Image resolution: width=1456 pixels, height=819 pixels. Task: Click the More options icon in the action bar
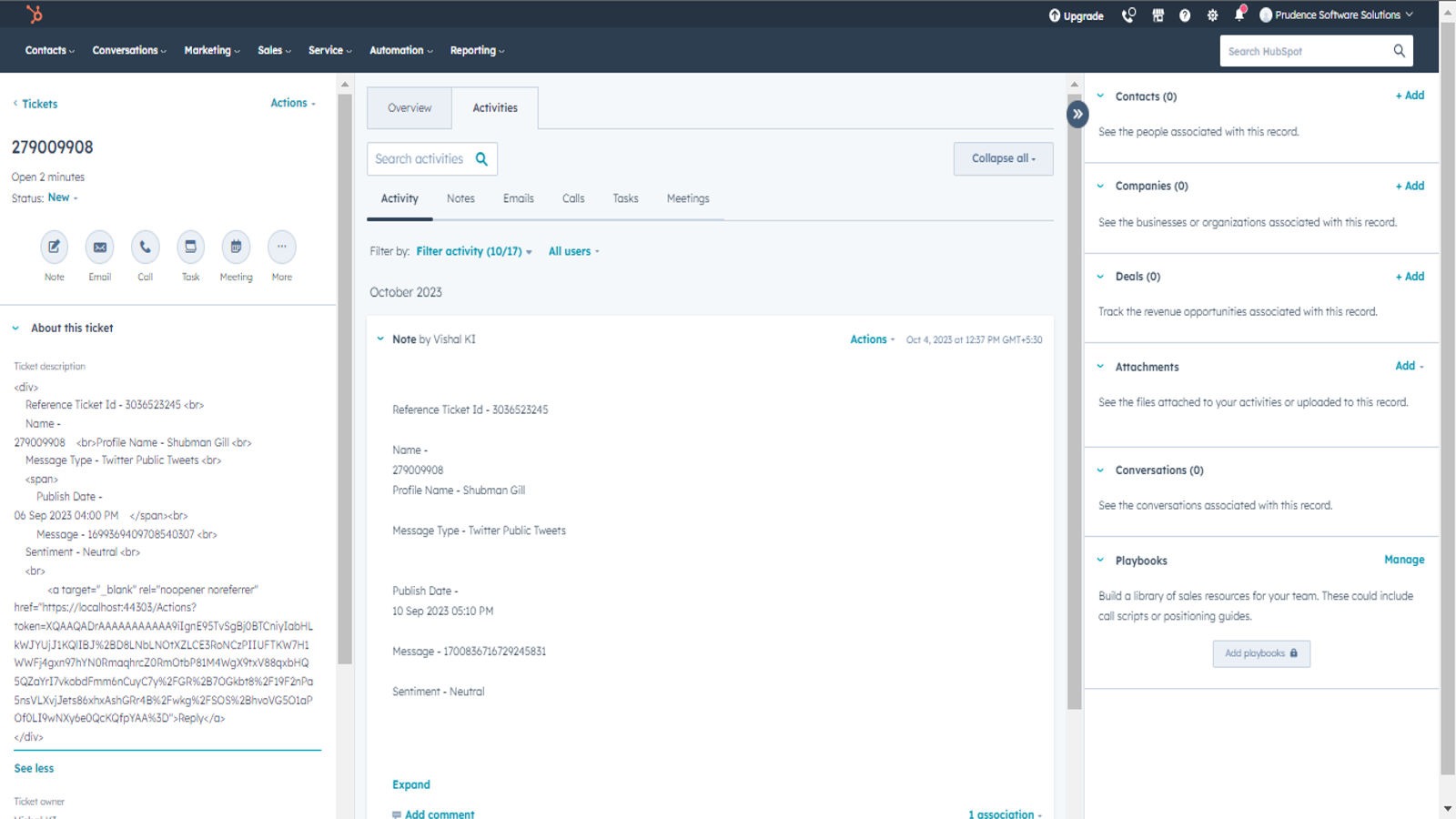(281, 247)
